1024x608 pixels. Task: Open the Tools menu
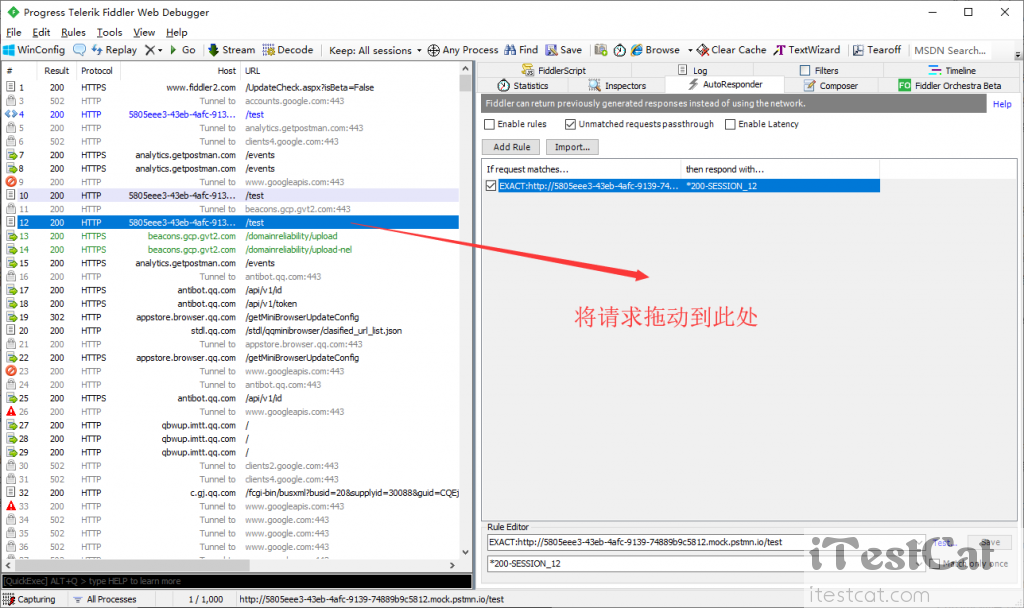109,32
